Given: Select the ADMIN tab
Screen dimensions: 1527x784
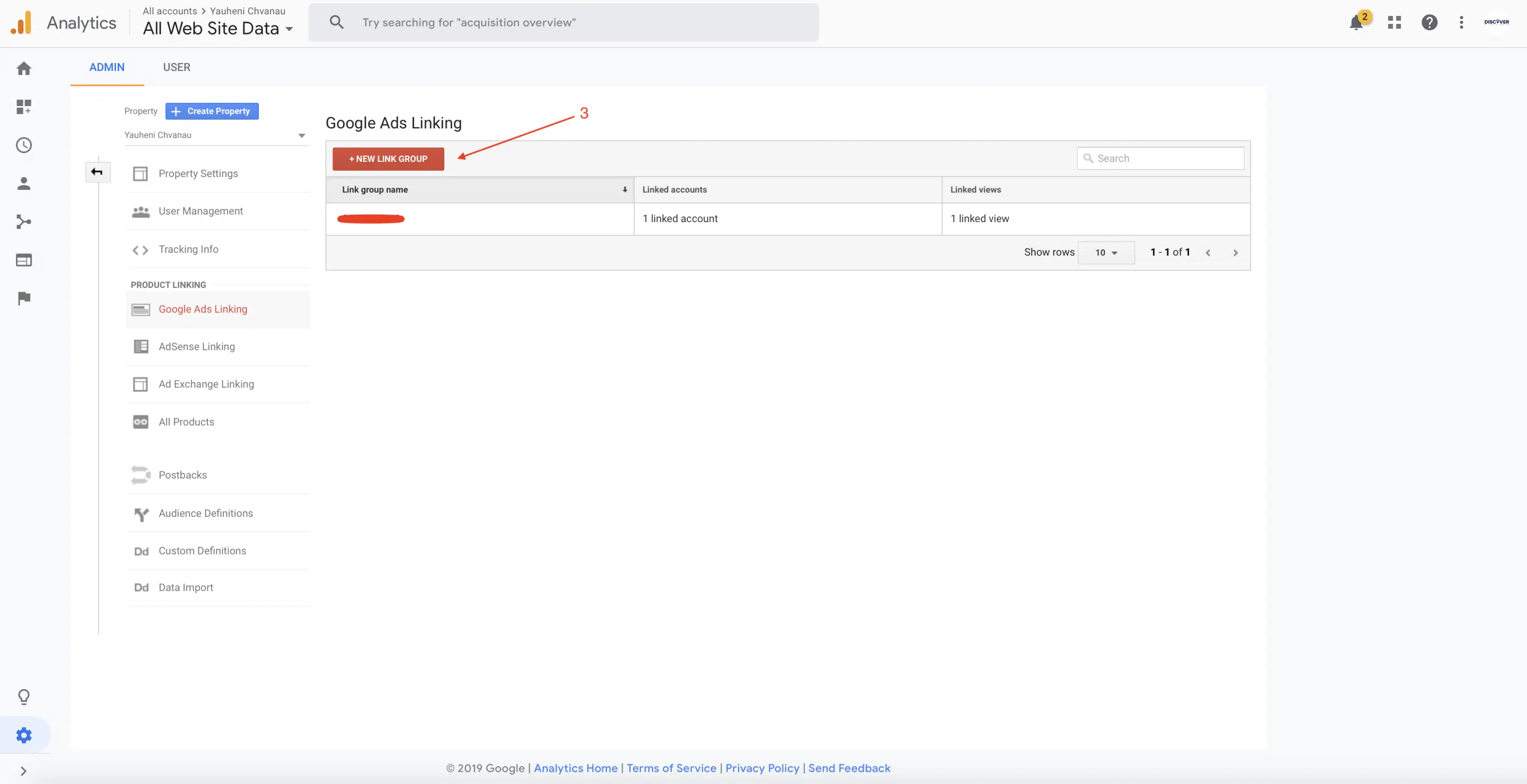Looking at the screenshot, I should coord(106,67).
